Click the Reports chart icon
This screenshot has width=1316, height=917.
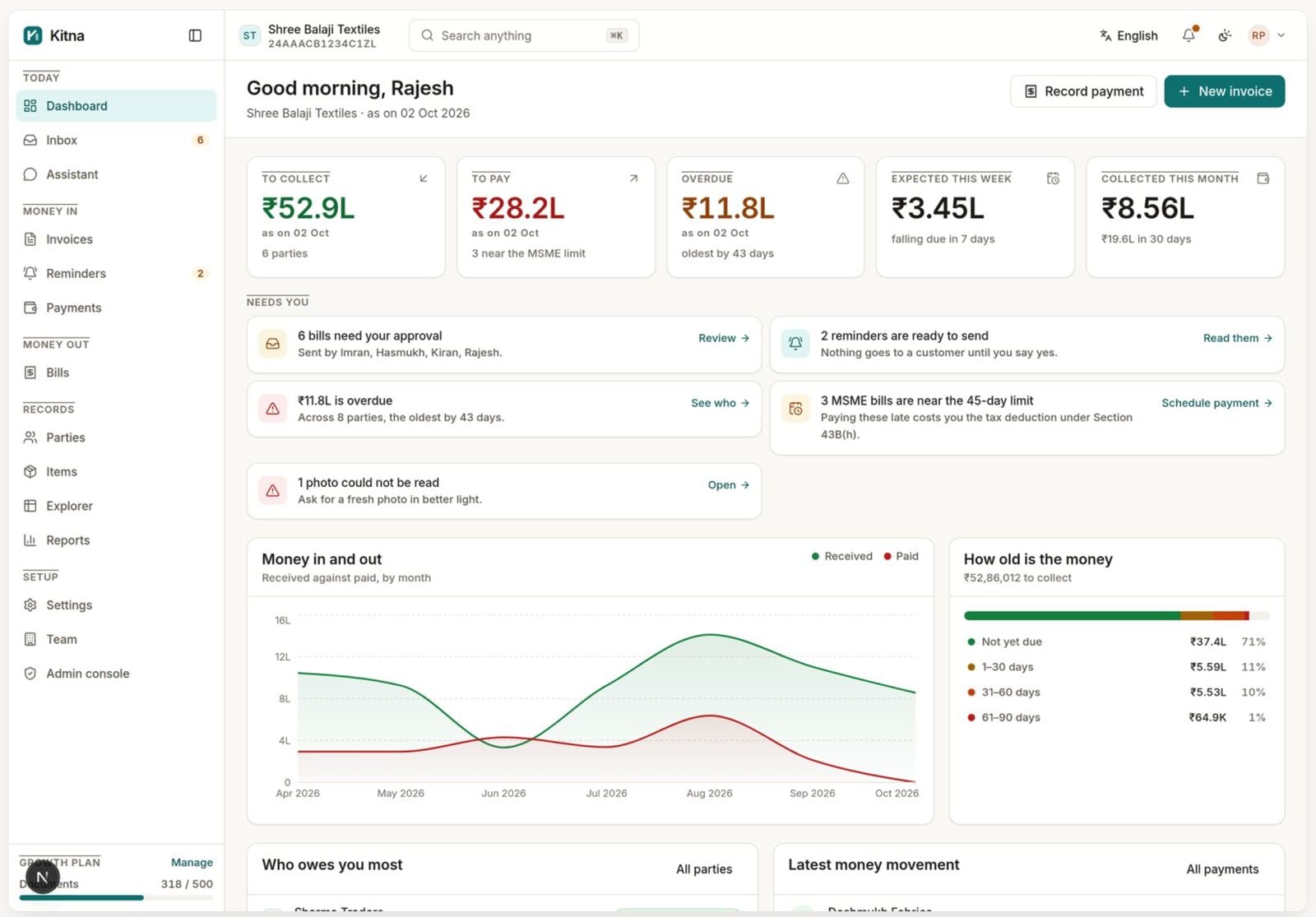coord(30,540)
